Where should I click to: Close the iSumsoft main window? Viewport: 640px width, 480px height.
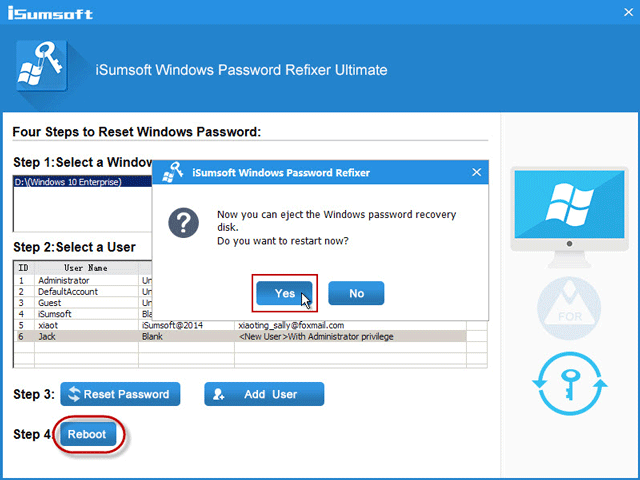click(628, 12)
